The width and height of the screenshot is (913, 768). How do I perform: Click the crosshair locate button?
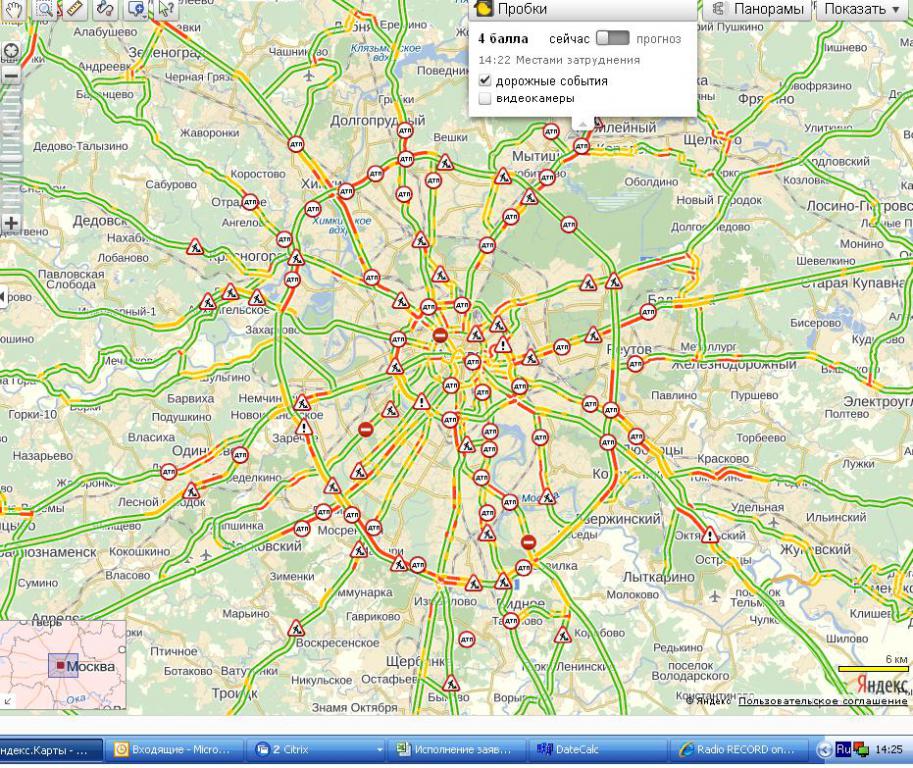(x=11, y=51)
